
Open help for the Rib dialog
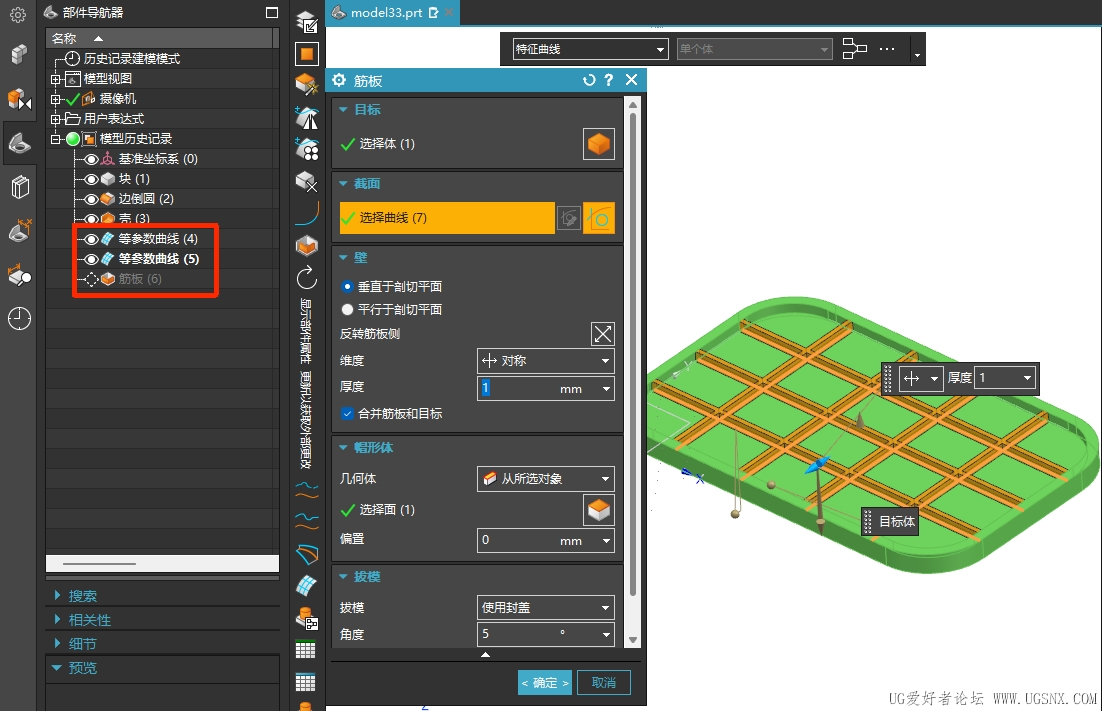[x=609, y=80]
